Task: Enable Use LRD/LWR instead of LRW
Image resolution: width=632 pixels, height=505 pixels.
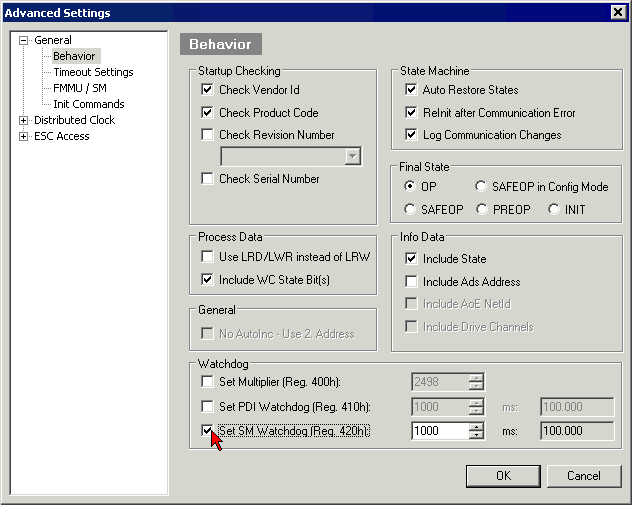Action: [x=208, y=258]
